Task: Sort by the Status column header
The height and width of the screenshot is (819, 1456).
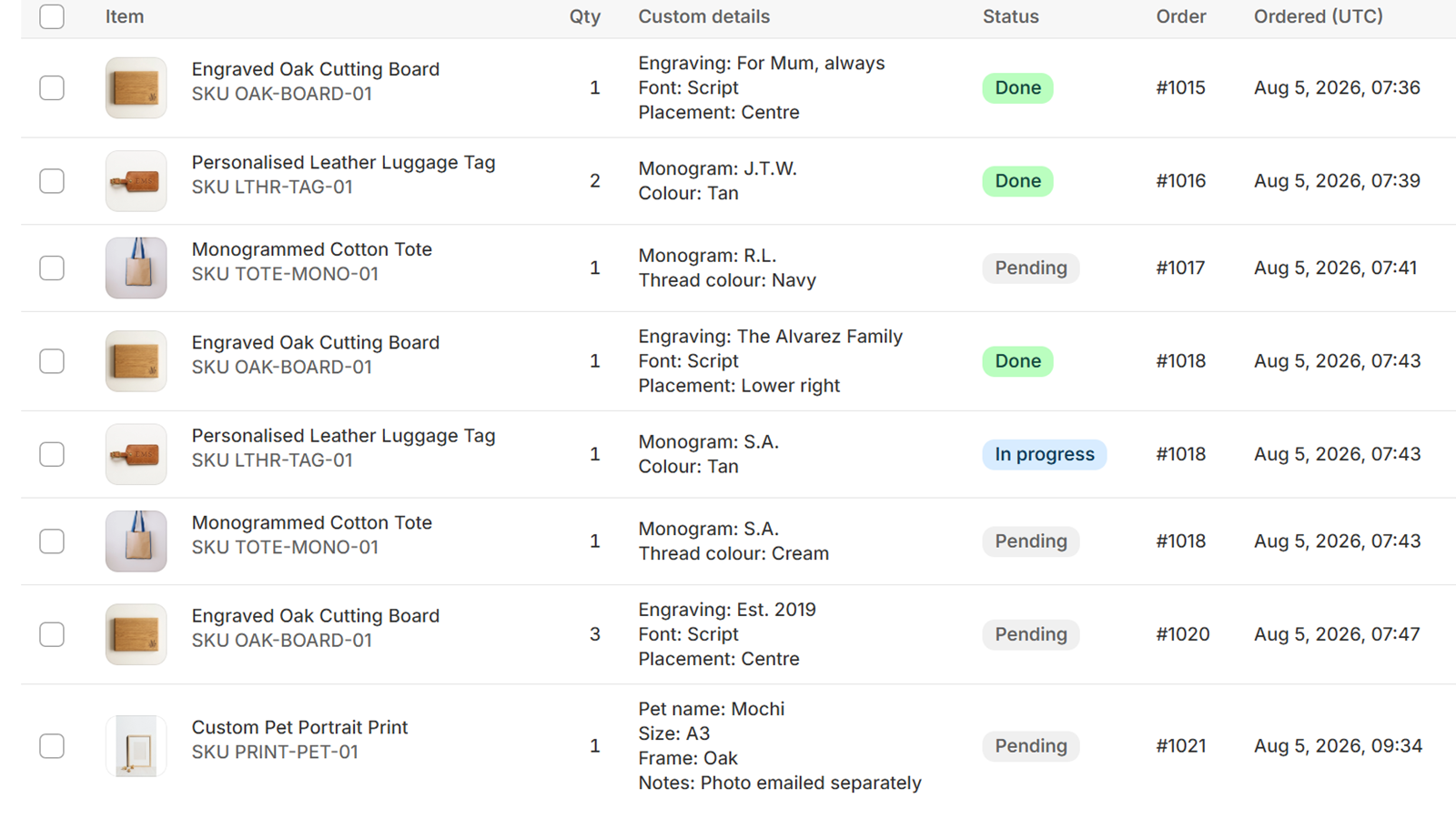Action: (1010, 16)
